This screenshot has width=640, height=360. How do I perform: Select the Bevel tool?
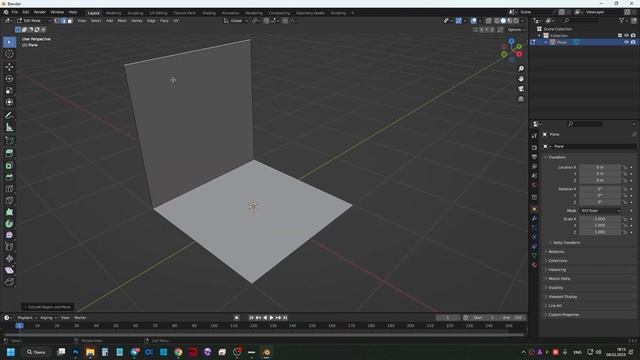point(9,177)
